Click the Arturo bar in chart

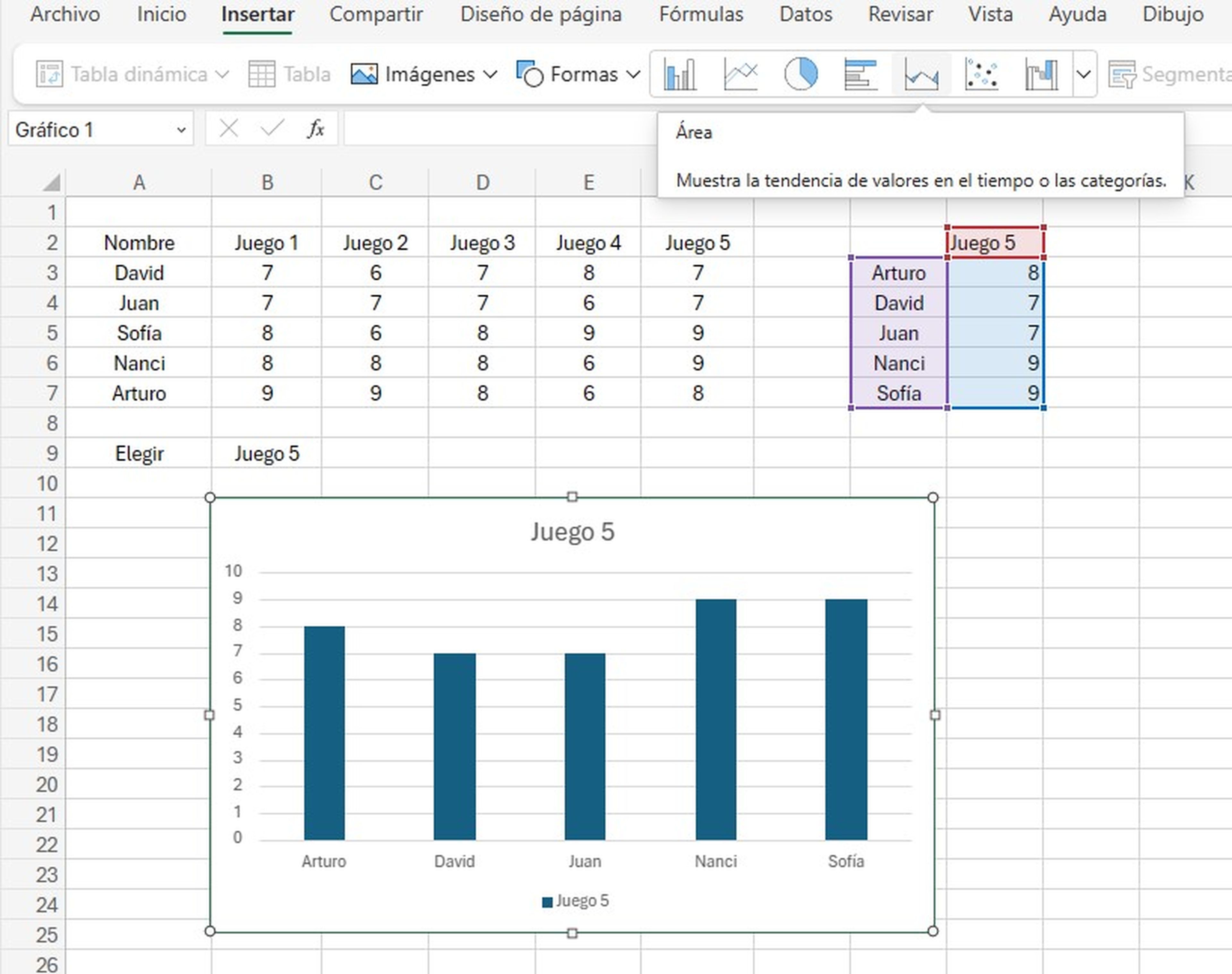click(324, 733)
